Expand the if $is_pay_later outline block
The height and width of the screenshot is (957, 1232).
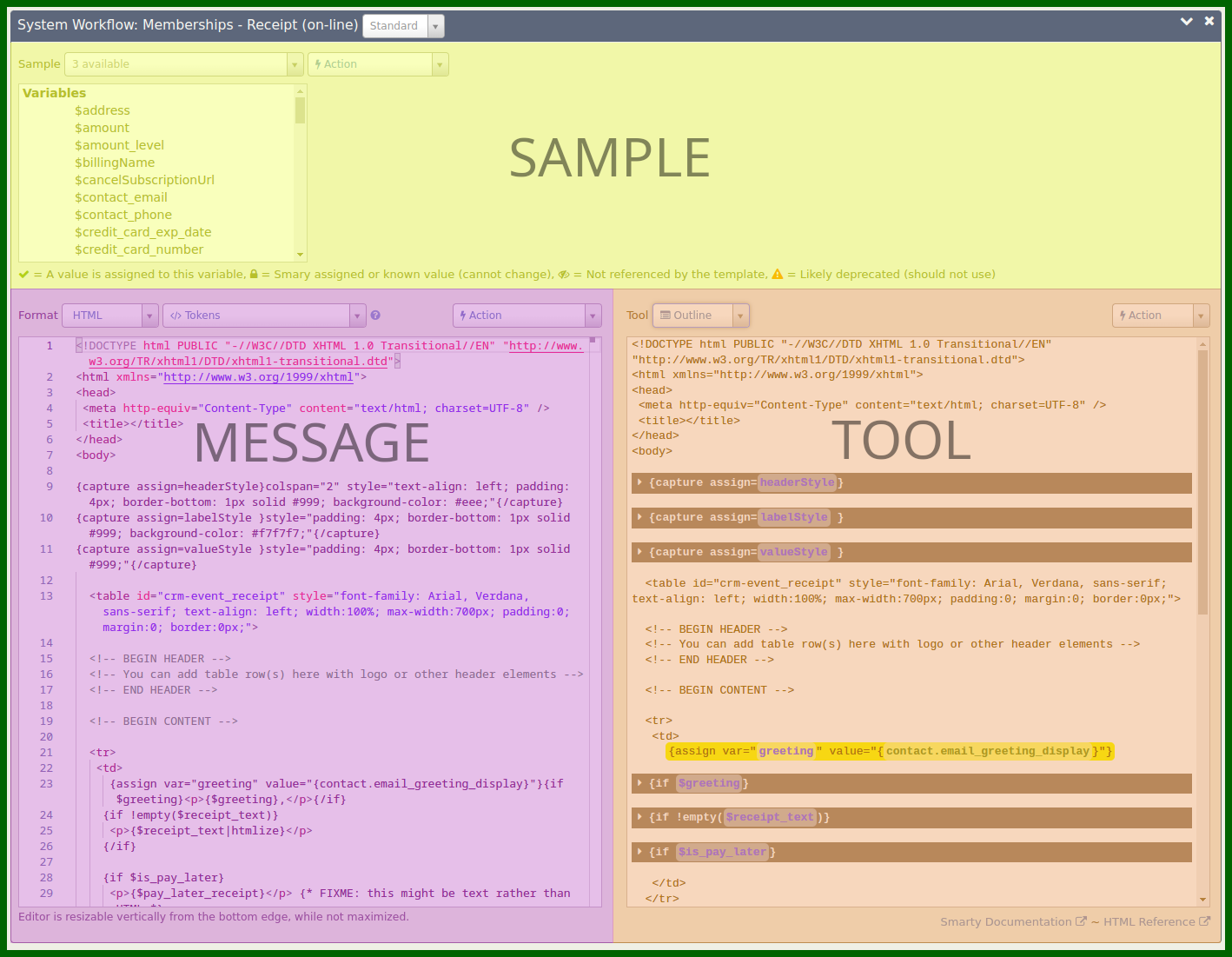[639, 852]
